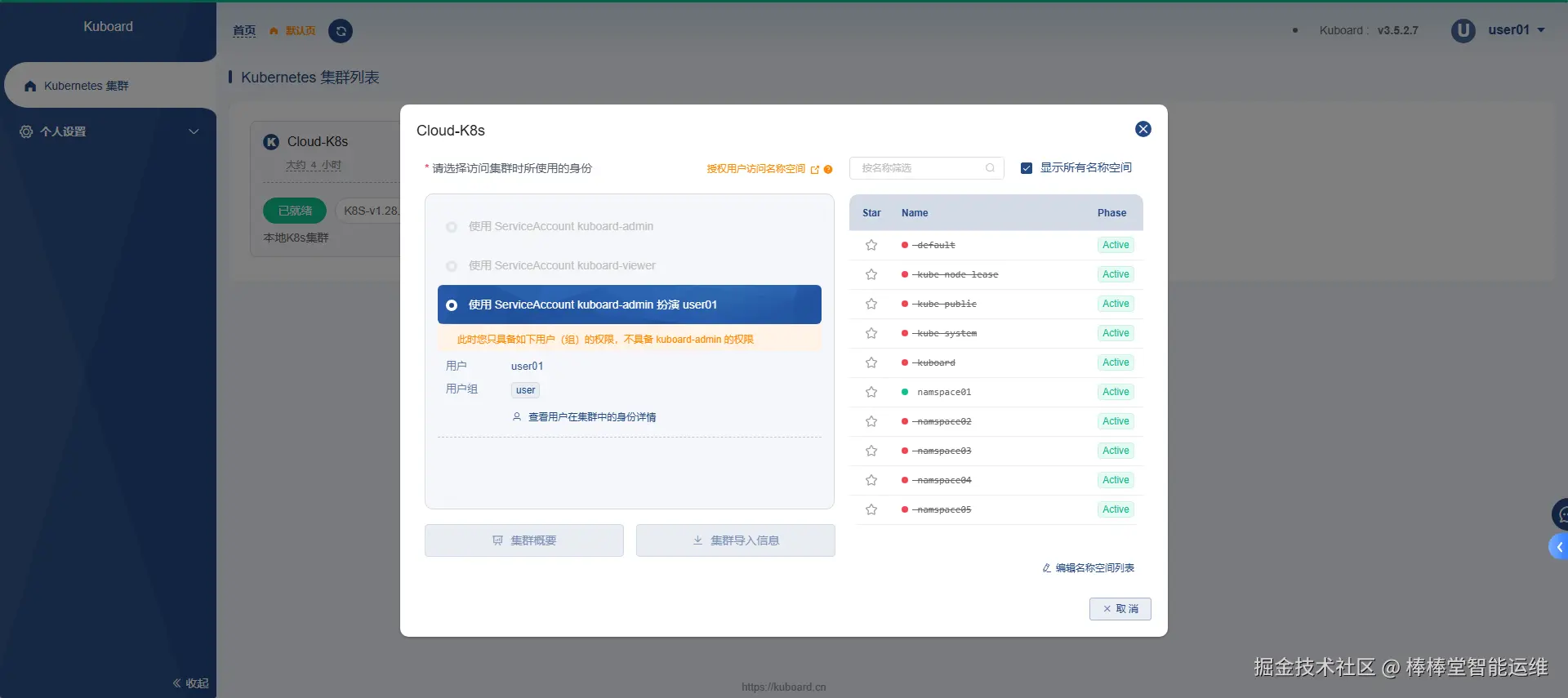Star the namspace04 namespace
The width and height of the screenshot is (1568, 698).
point(871,480)
